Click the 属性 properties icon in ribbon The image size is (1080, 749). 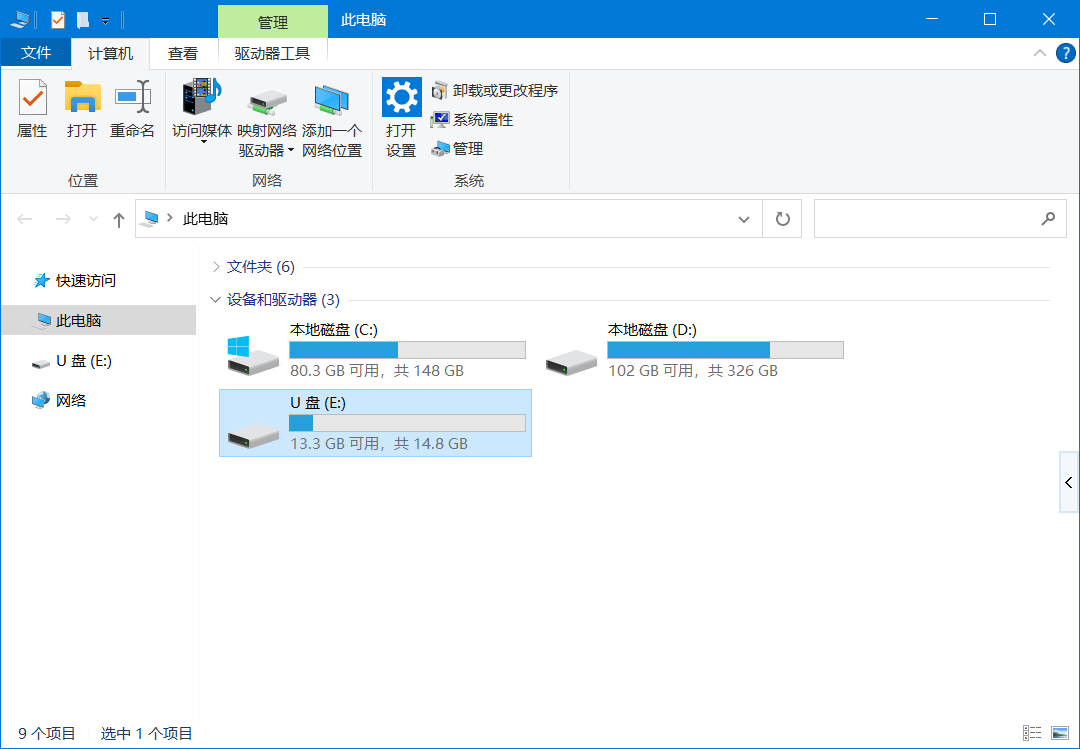click(32, 97)
